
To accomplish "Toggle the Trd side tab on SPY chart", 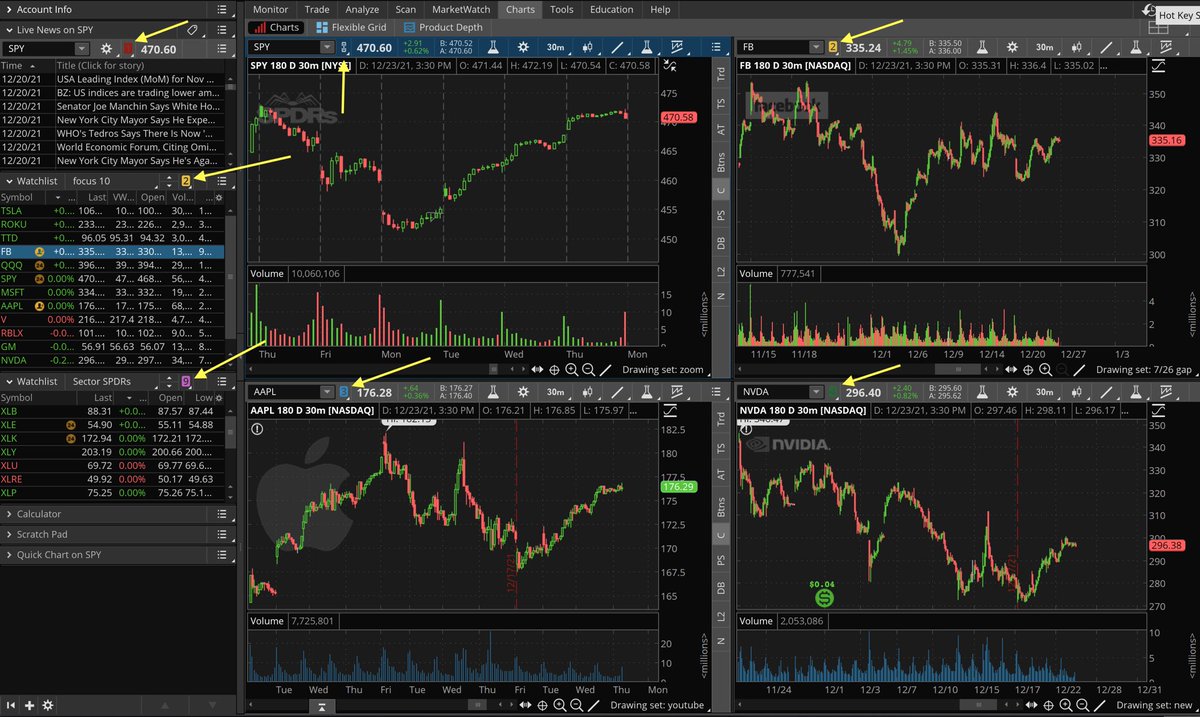I will click(722, 73).
